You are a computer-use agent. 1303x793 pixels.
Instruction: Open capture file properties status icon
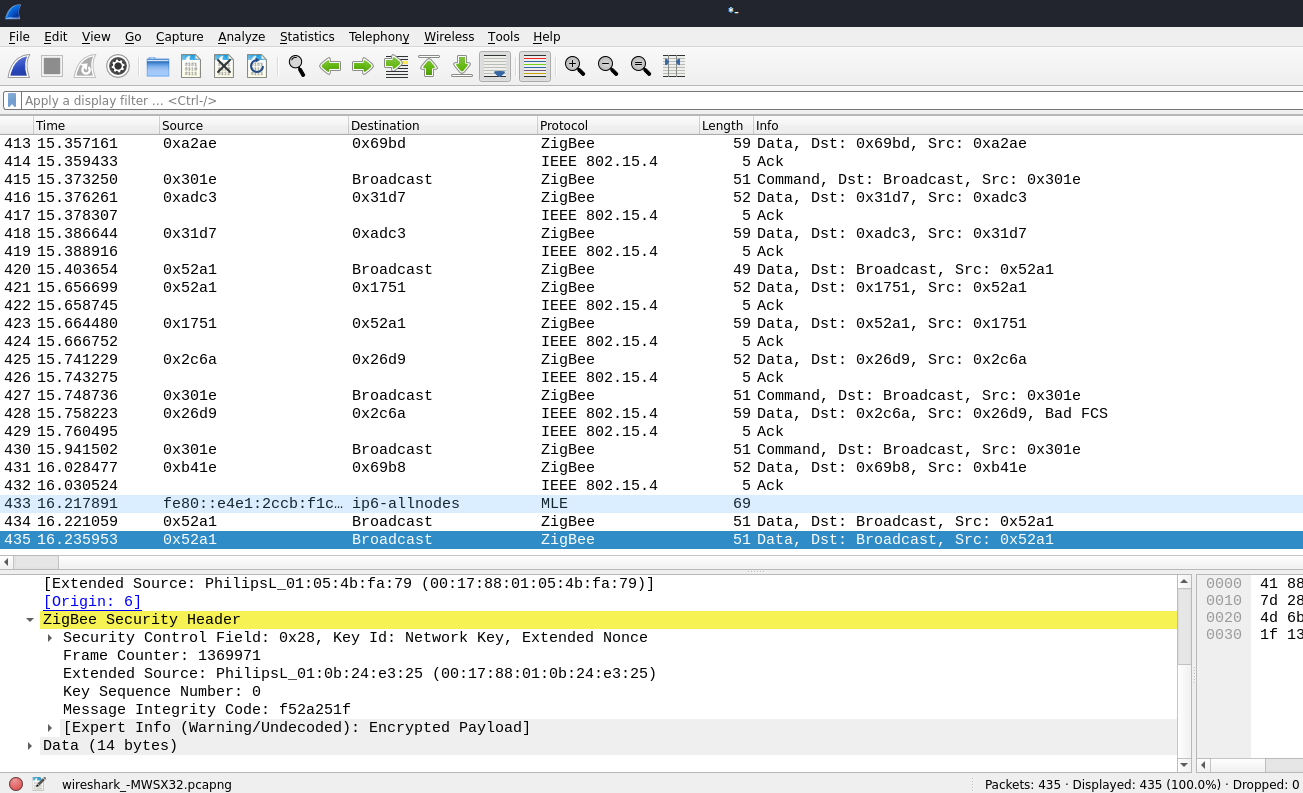pyautogui.click(x=39, y=784)
